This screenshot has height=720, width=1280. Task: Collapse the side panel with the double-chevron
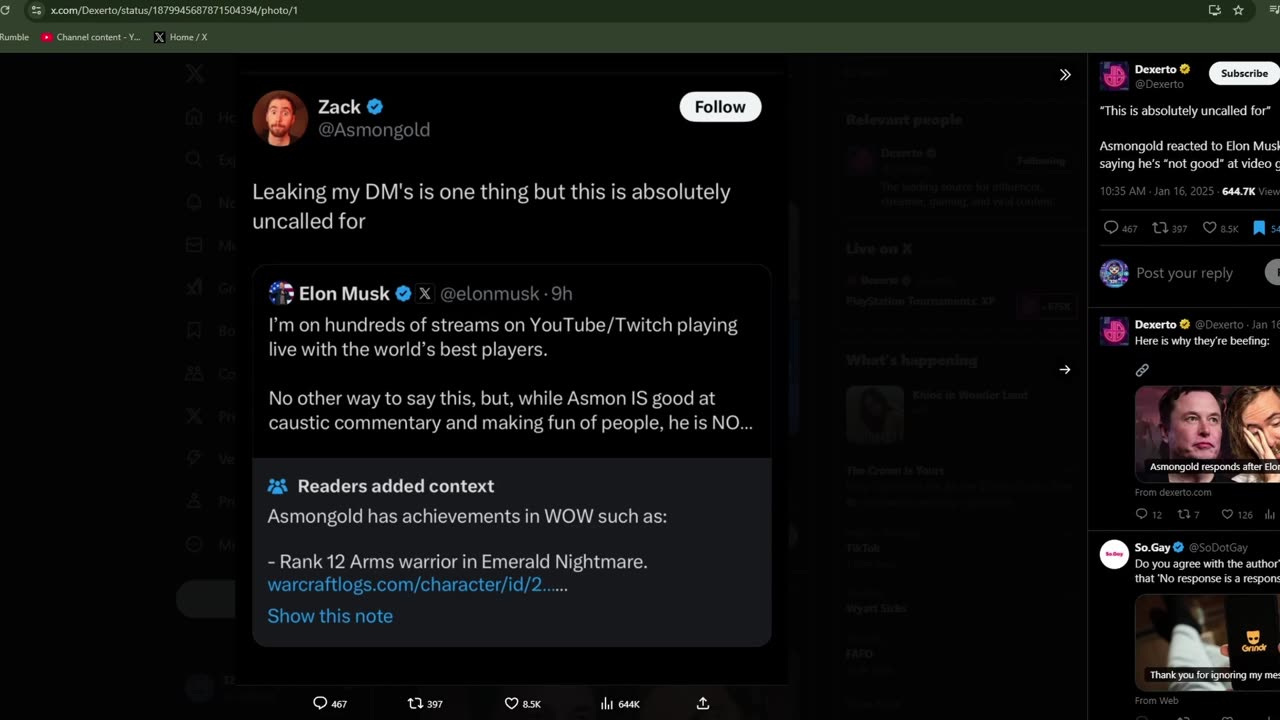click(x=1065, y=74)
